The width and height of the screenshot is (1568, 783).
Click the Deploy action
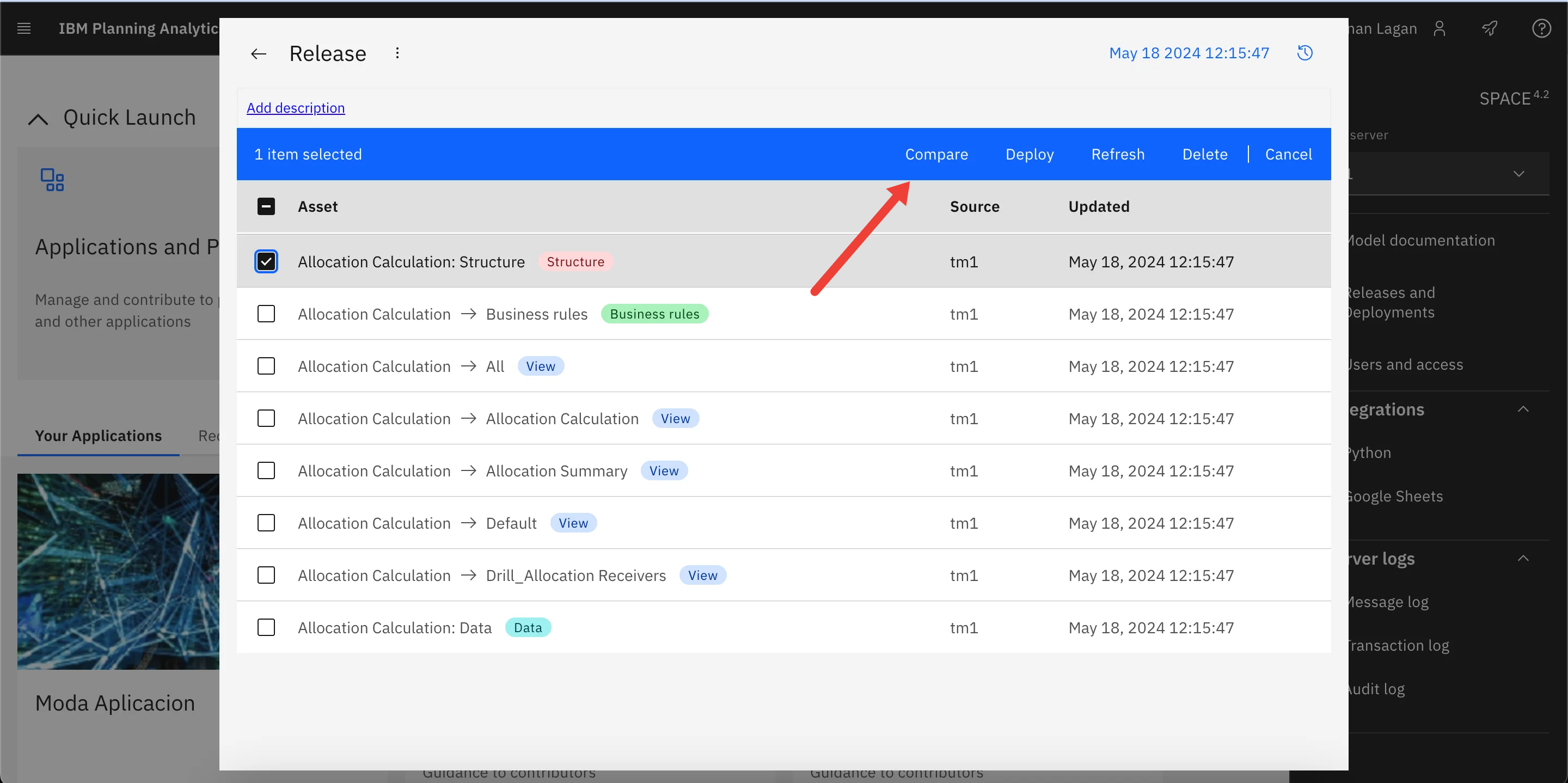click(1030, 154)
